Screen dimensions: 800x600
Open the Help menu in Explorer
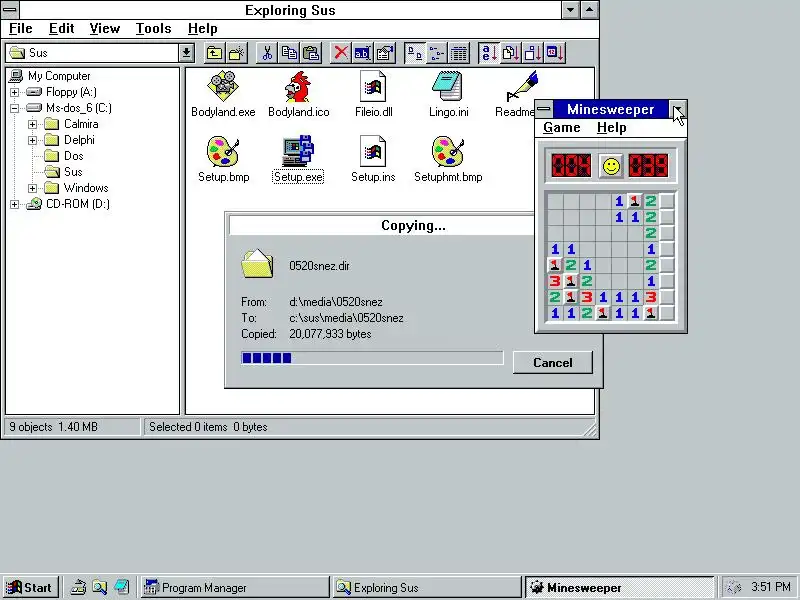pos(203,29)
